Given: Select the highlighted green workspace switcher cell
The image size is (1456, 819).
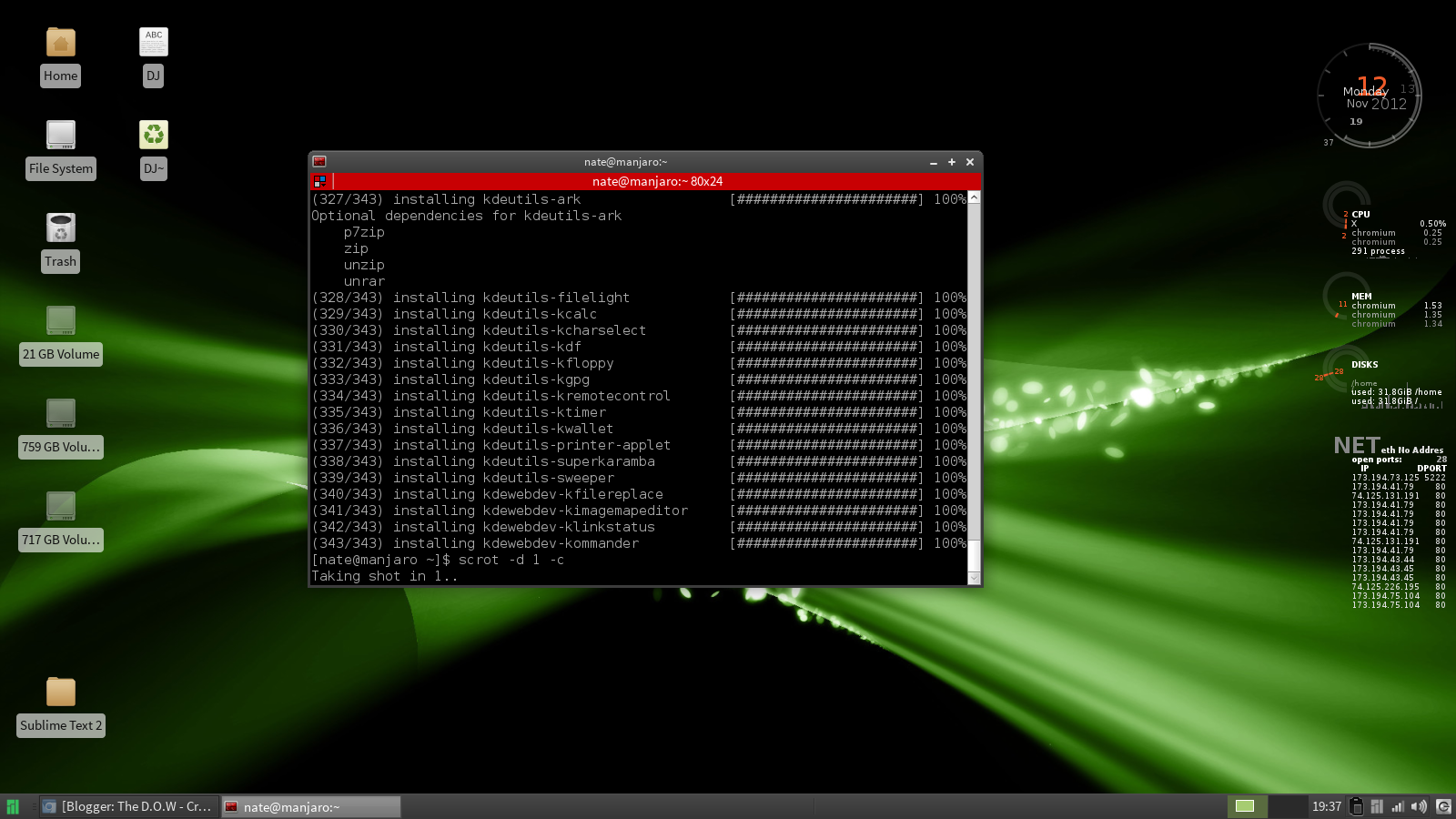Looking at the screenshot, I should coord(1246,806).
